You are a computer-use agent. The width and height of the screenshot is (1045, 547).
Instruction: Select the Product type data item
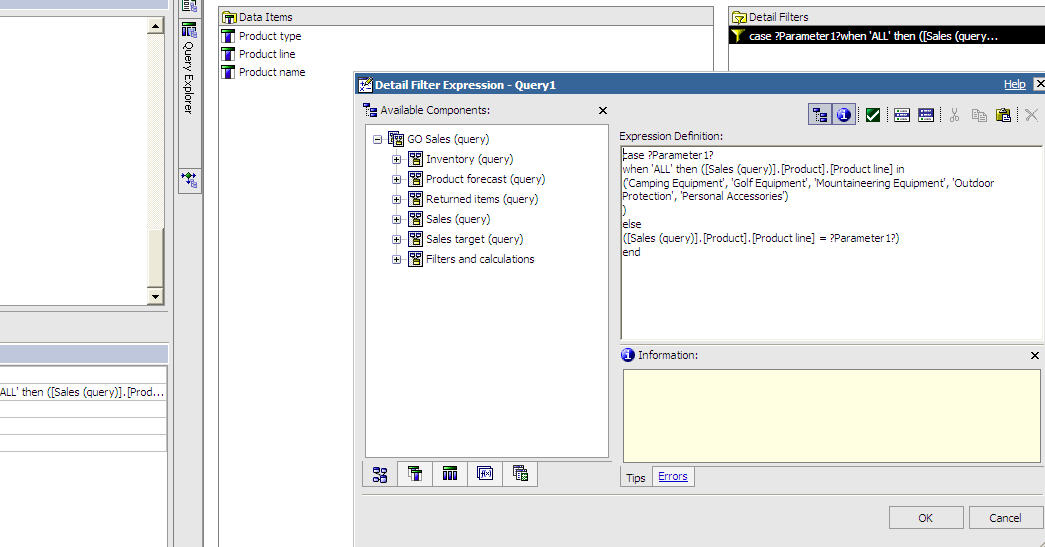269,36
